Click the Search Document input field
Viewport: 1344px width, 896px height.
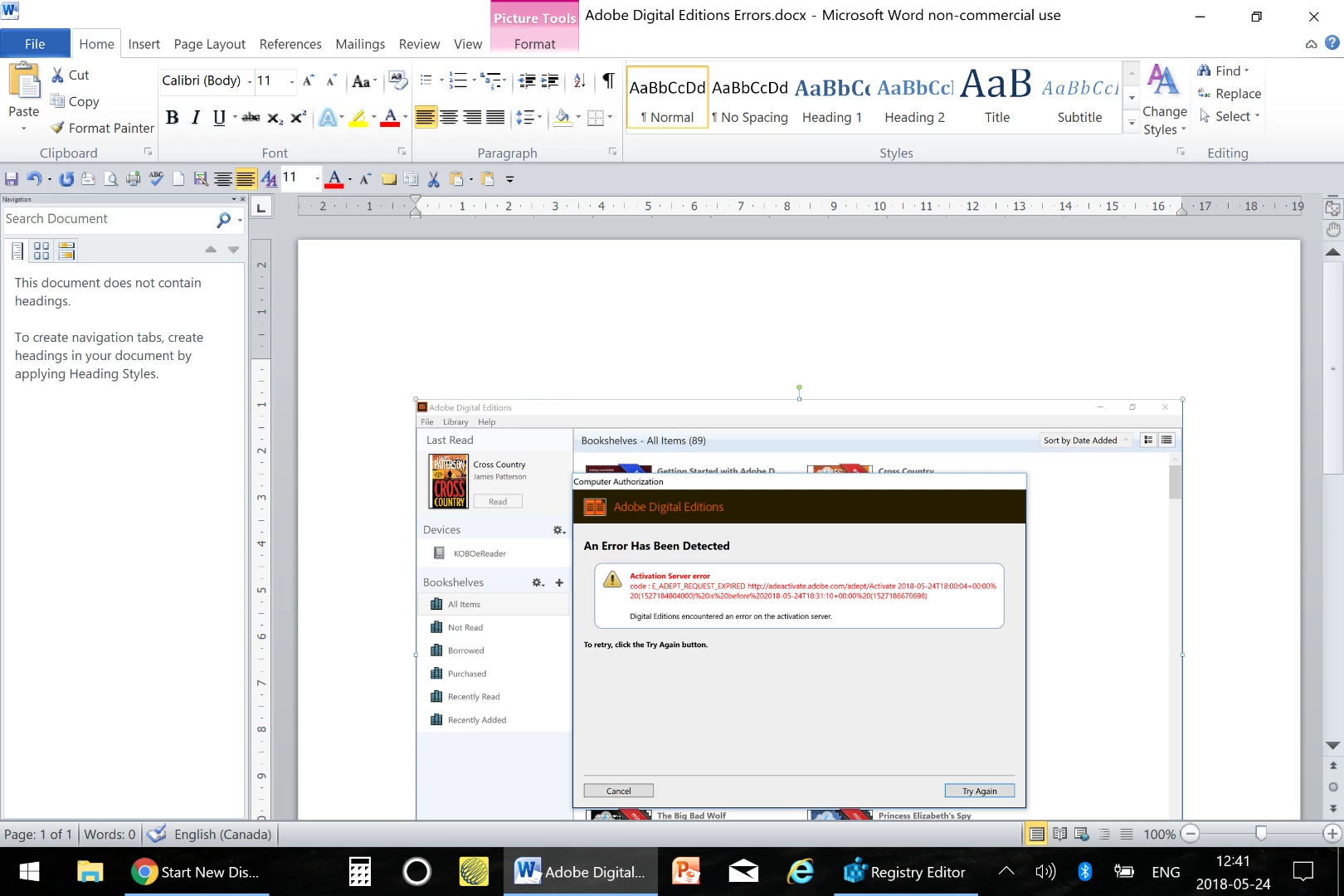pos(108,219)
